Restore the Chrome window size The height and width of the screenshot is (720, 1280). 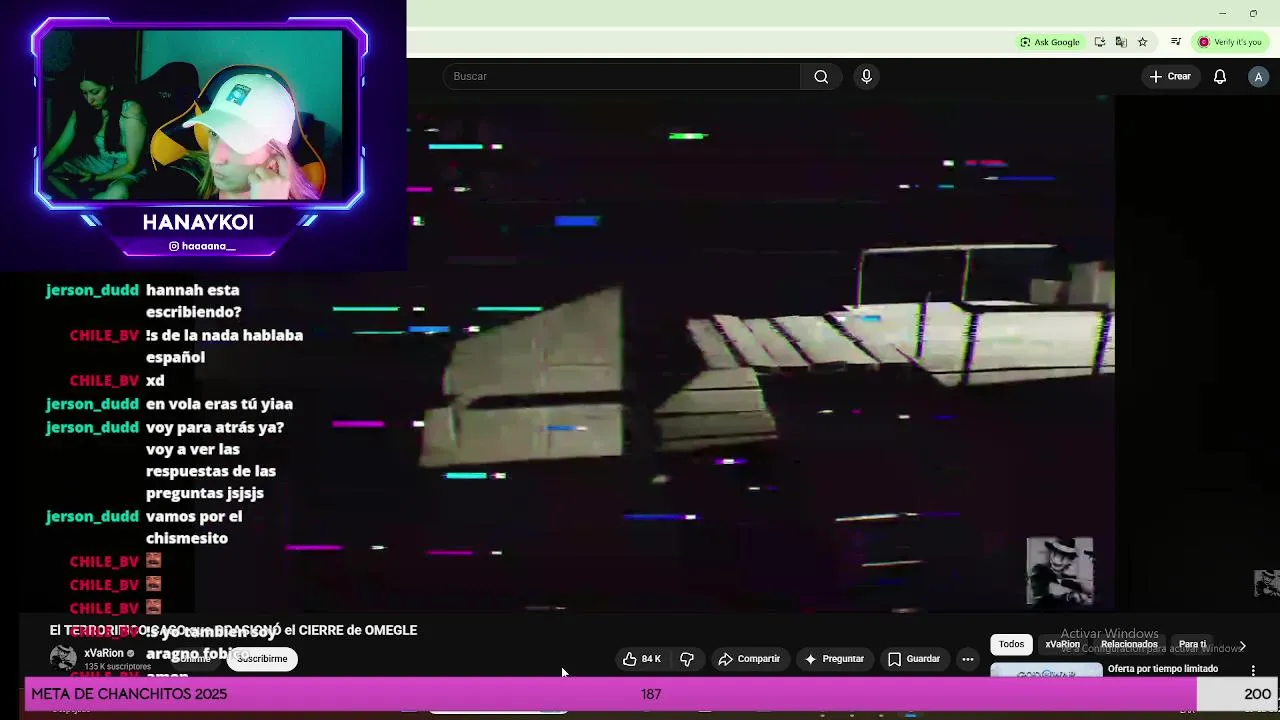1253,13
